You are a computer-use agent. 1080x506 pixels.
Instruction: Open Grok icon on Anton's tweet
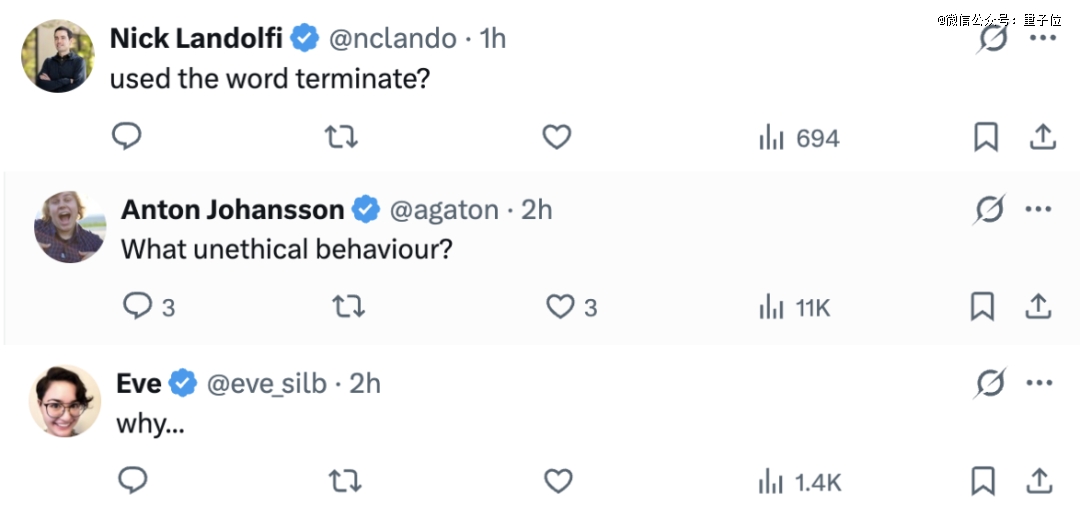click(x=989, y=209)
